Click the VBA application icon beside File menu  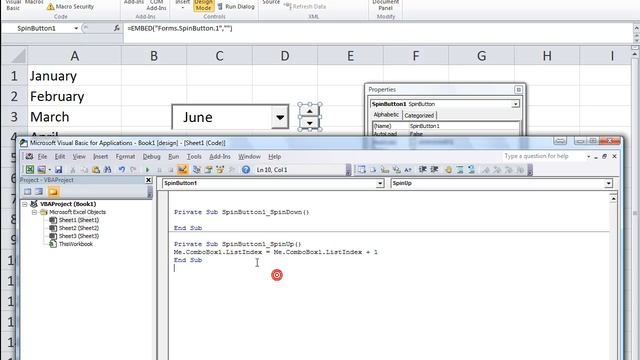[x=29, y=156]
